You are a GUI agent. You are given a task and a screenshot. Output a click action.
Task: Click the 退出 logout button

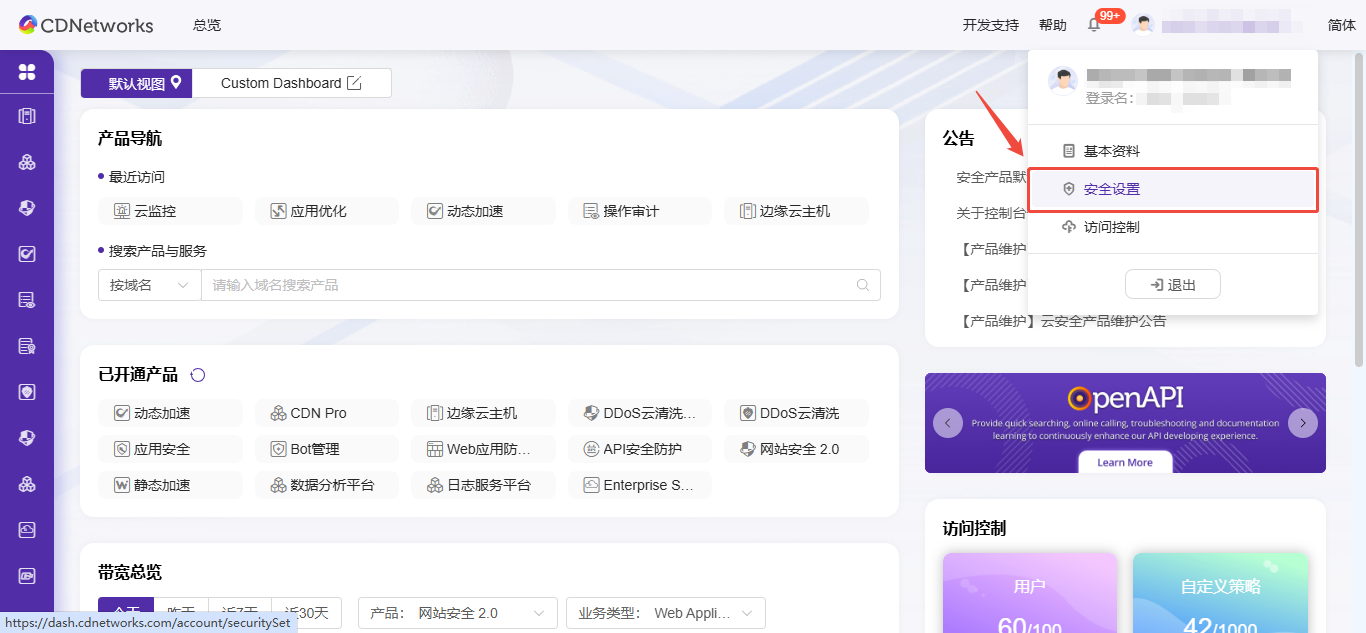[1172, 284]
